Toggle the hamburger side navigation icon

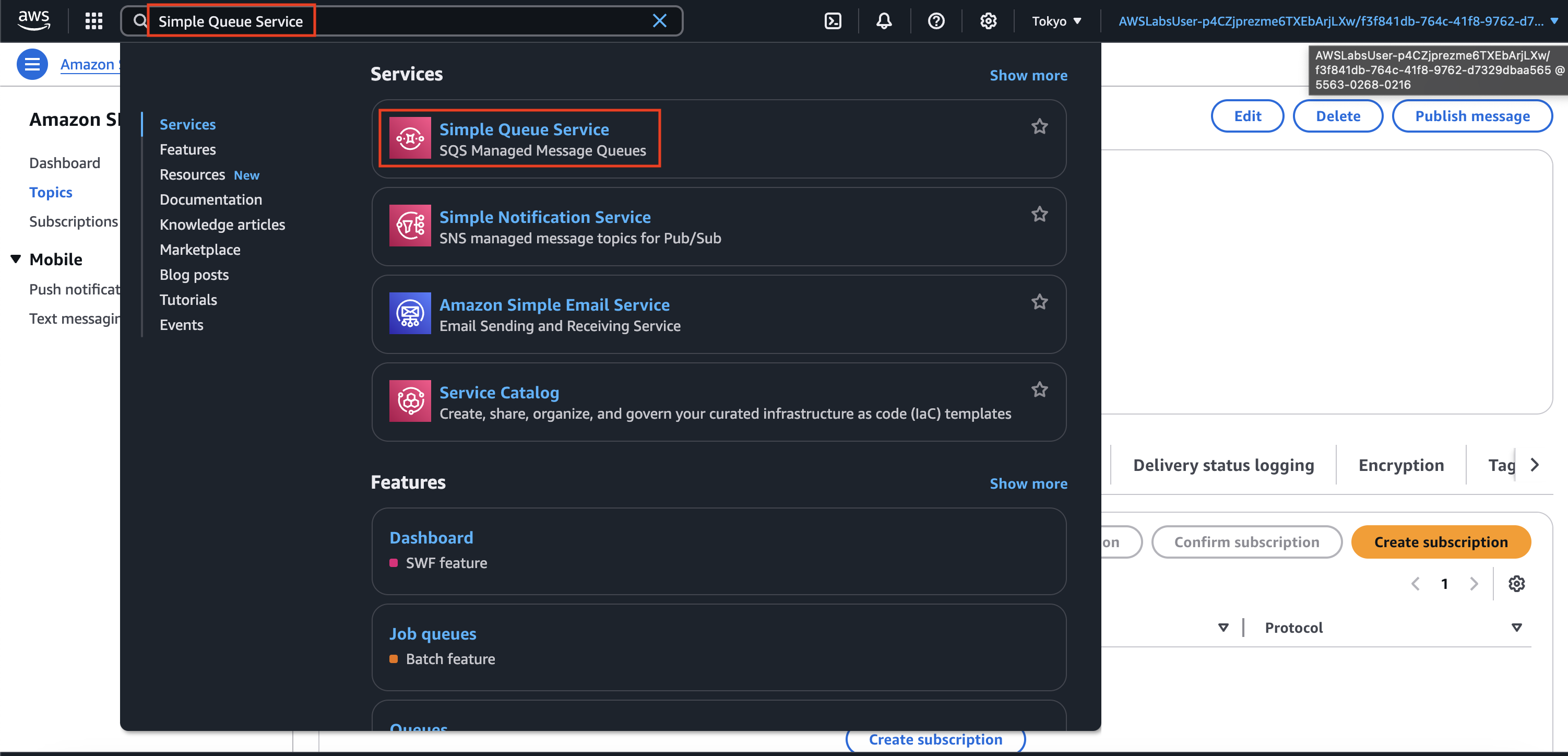(x=32, y=64)
